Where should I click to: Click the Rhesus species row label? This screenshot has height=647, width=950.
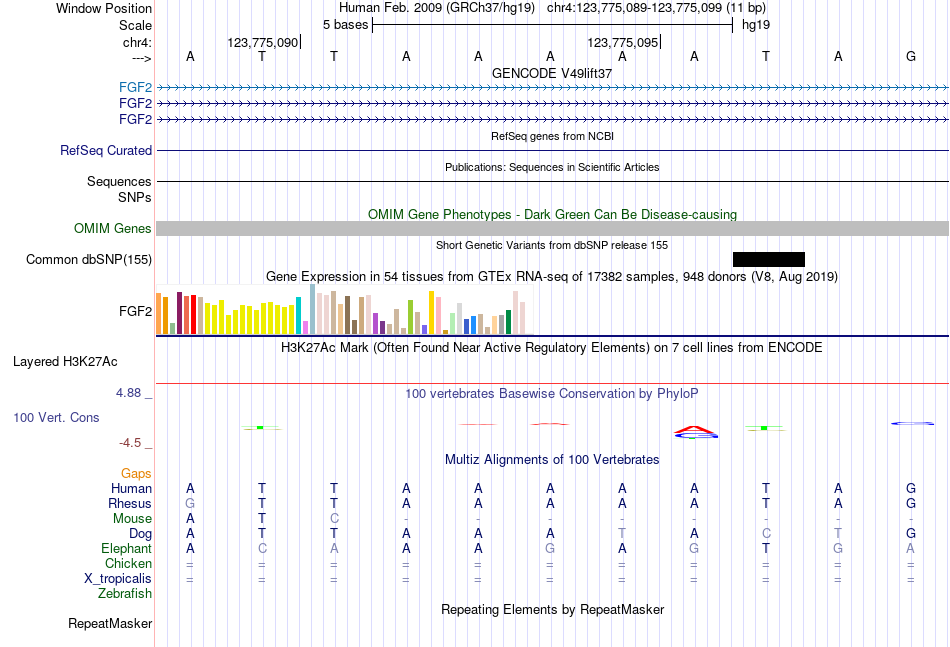coord(130,503)
